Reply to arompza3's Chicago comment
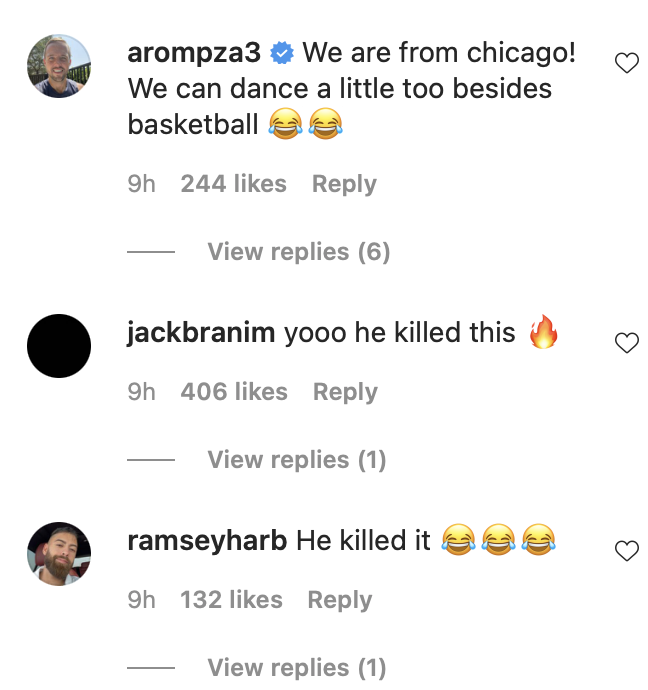This screenshot has width=648, height=690. pyautogui.click(x=344, y=184)
